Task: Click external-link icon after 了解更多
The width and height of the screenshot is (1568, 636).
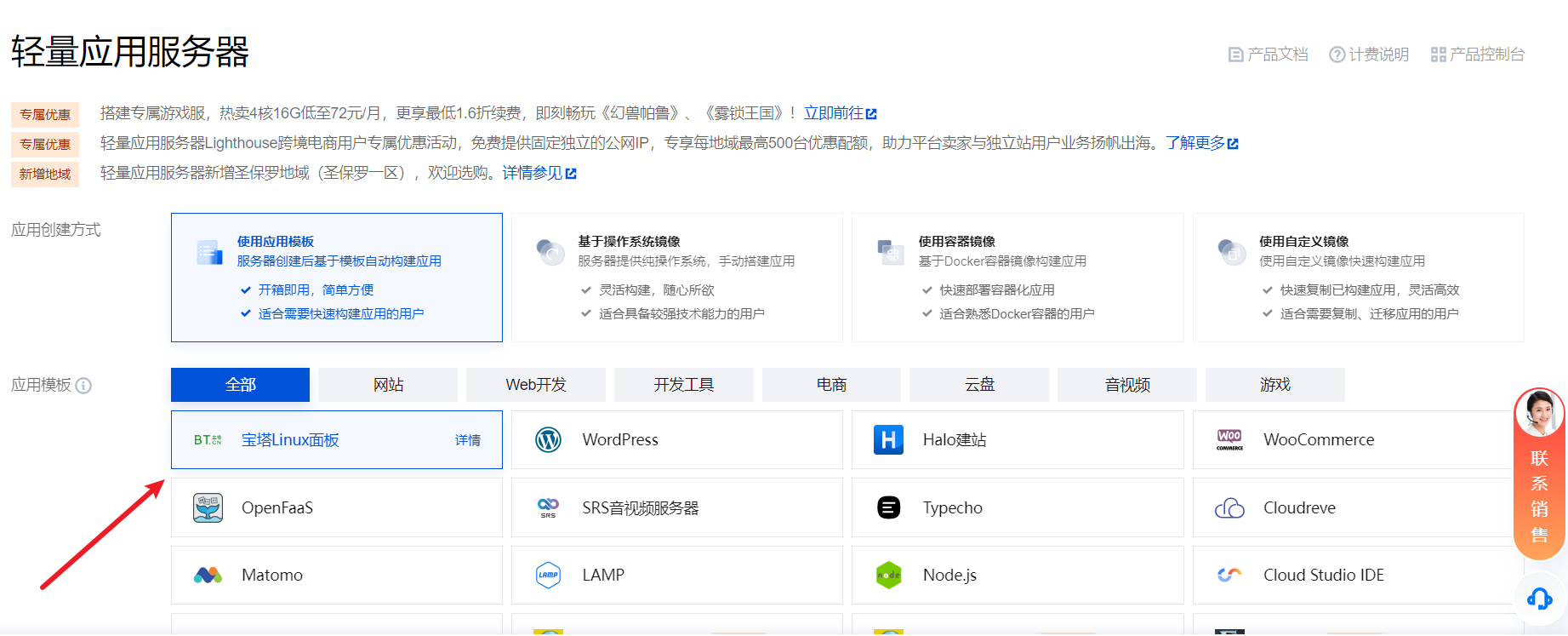Action: click(1233, 144)
